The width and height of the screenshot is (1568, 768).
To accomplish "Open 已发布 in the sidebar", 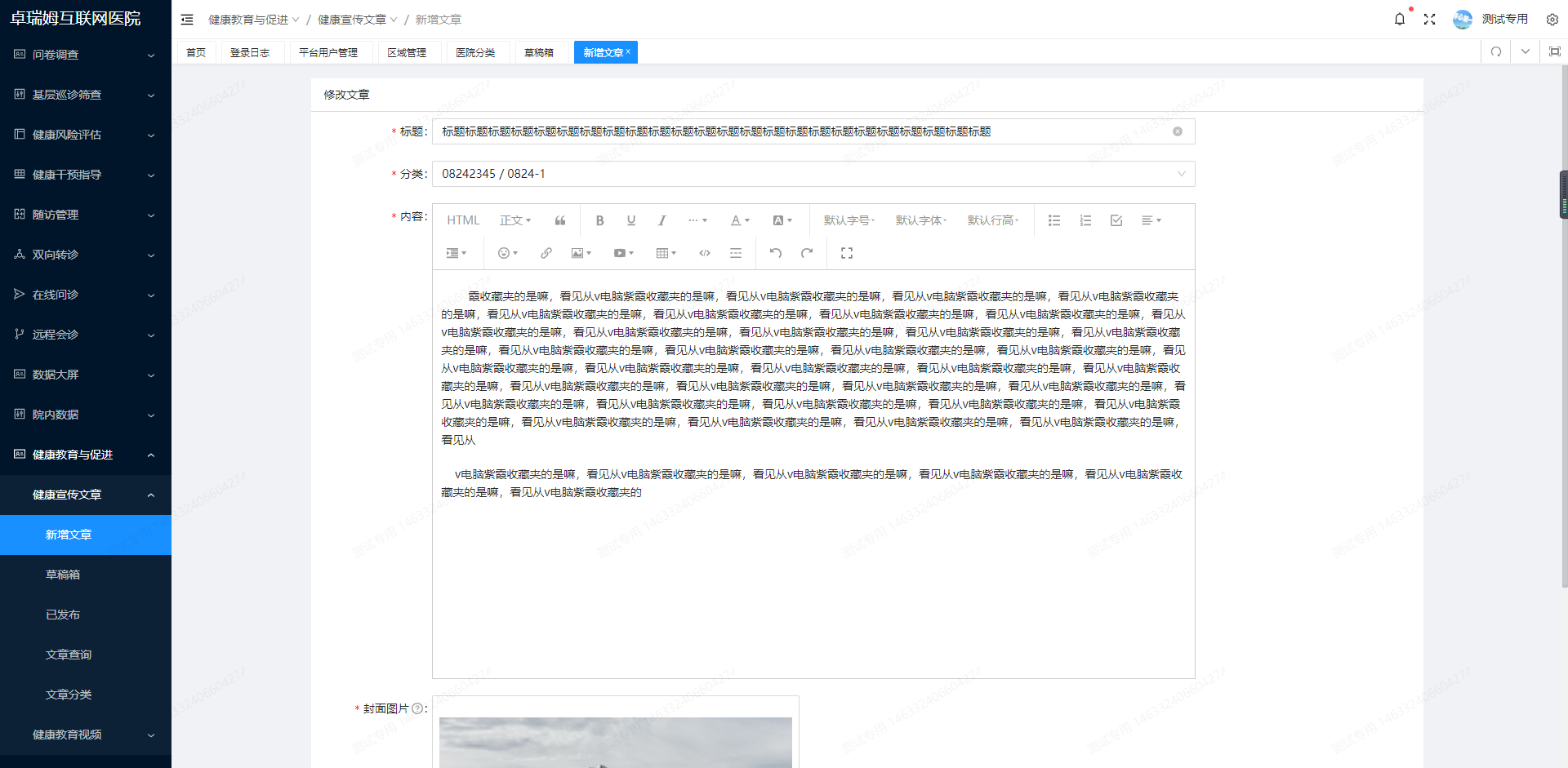I will [x=86, y=615].
